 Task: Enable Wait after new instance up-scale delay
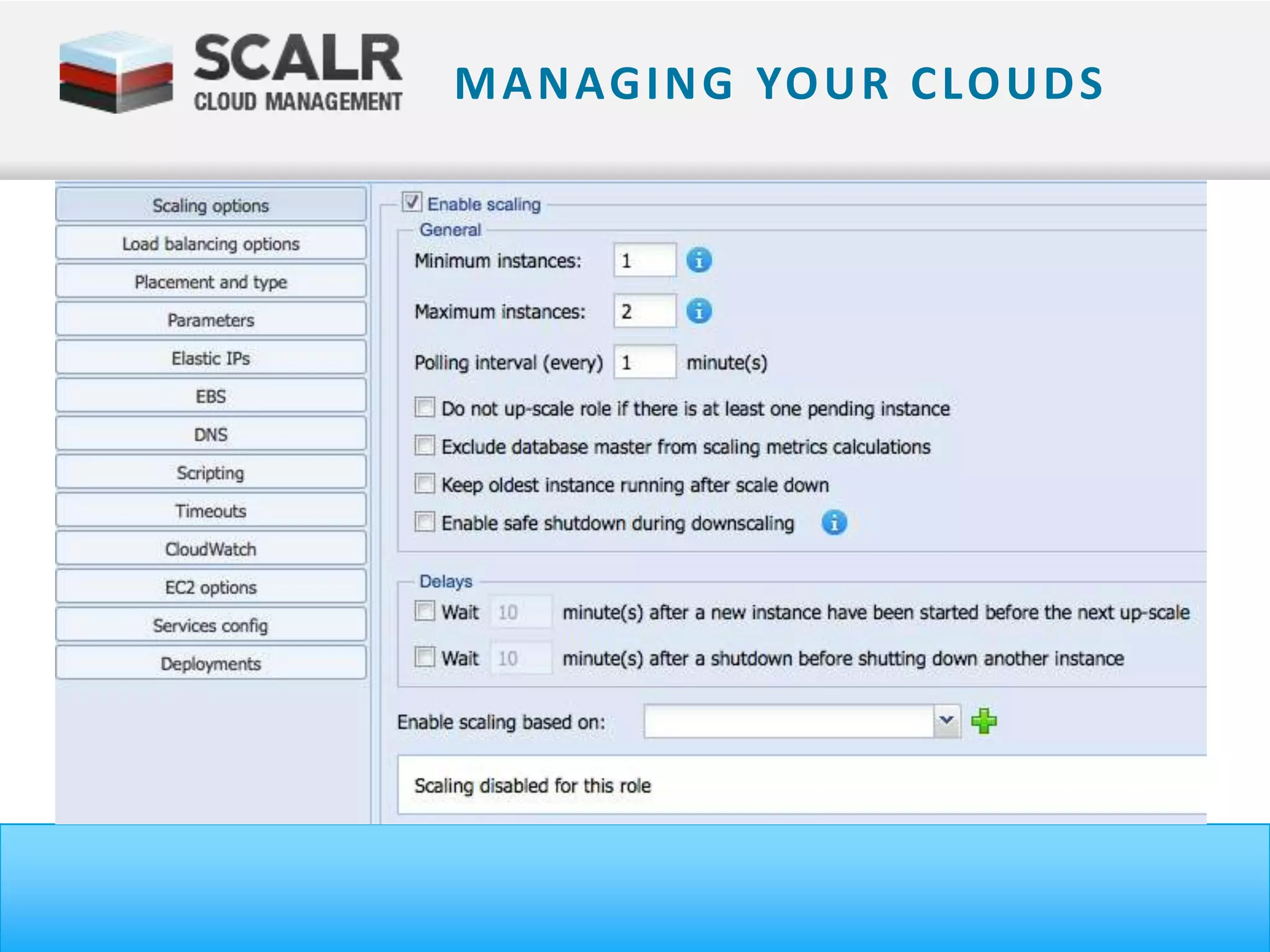tap(425, 611)
